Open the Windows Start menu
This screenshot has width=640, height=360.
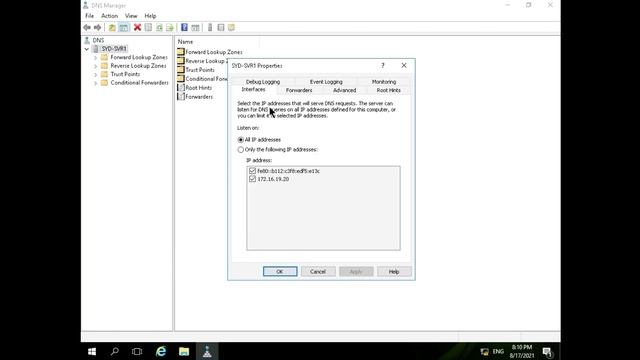(92, 351)
